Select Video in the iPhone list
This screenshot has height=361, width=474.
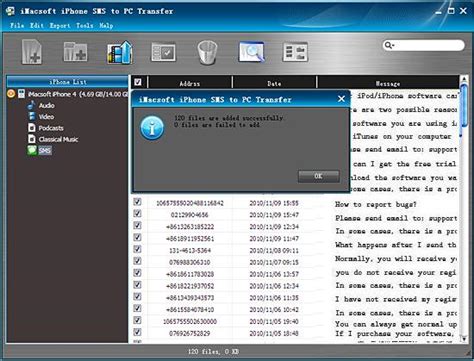point(46,117)
